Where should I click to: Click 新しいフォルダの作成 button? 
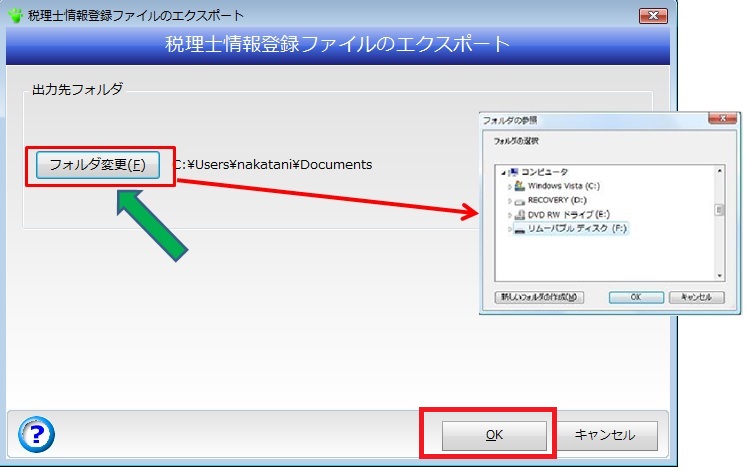coord(539,297)
